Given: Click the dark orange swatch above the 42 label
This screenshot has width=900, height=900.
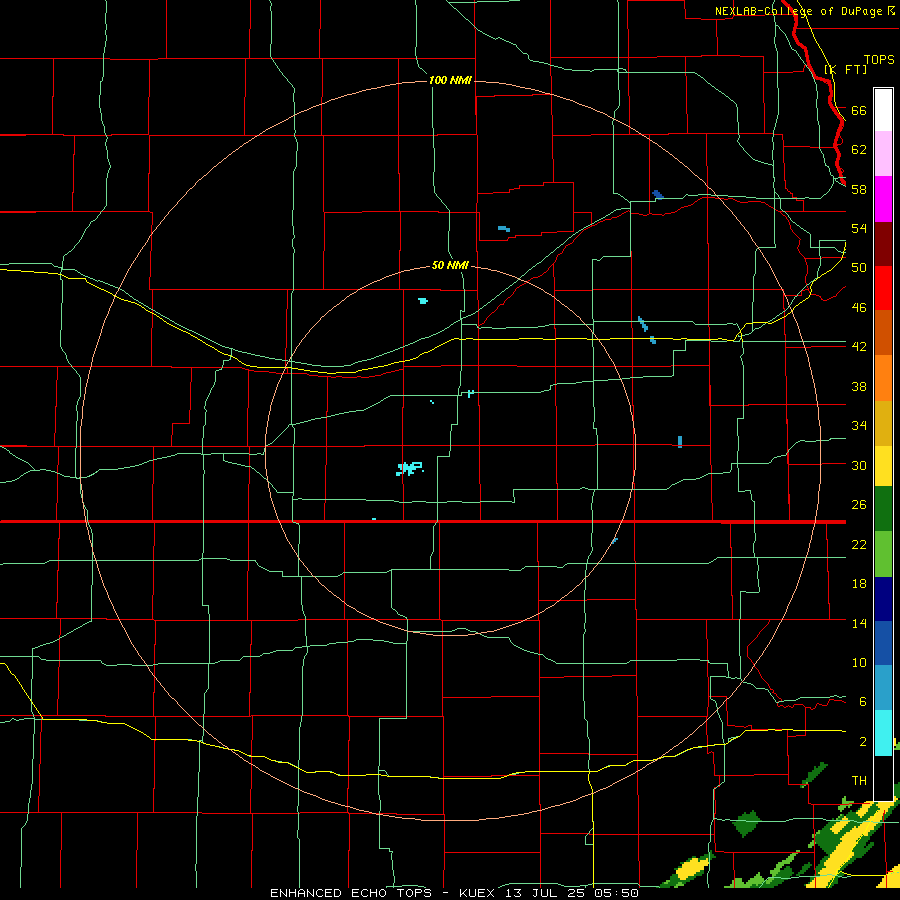Looking at the screenshot, I should click(x=883, y=332).
